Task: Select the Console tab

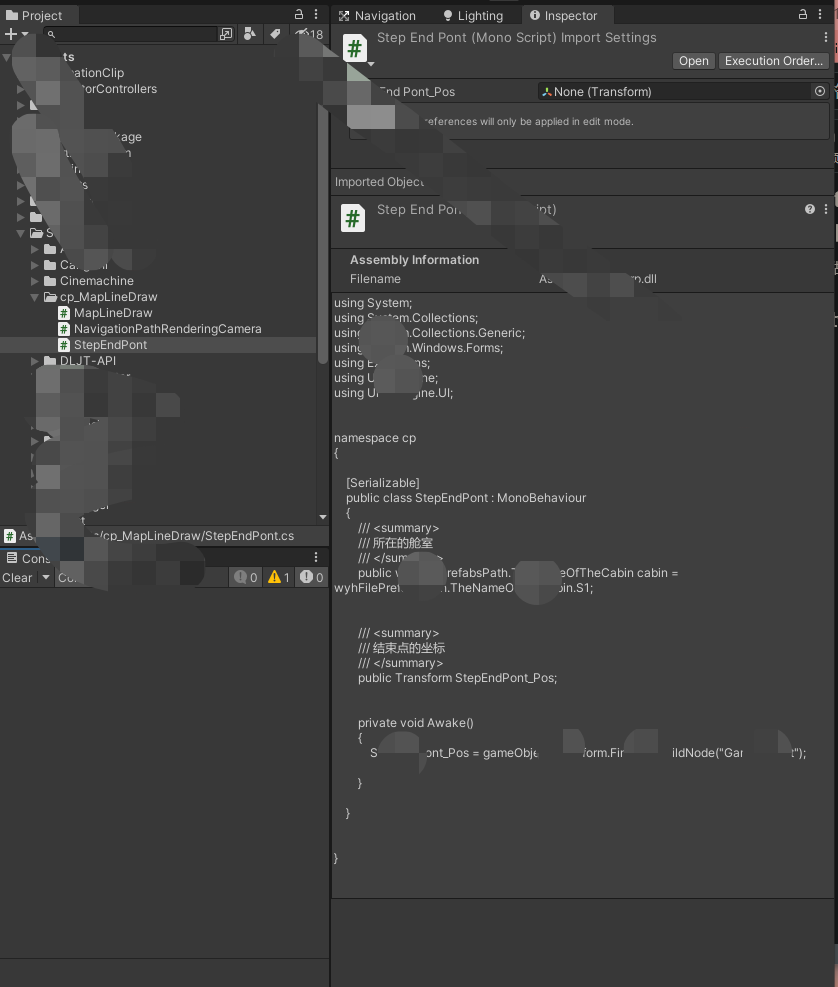Action: tap(28, 558)
